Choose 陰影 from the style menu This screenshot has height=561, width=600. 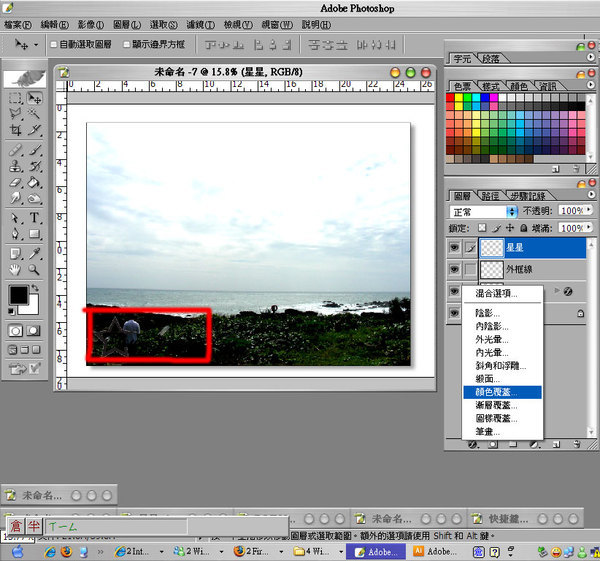[x=502, y=313]
